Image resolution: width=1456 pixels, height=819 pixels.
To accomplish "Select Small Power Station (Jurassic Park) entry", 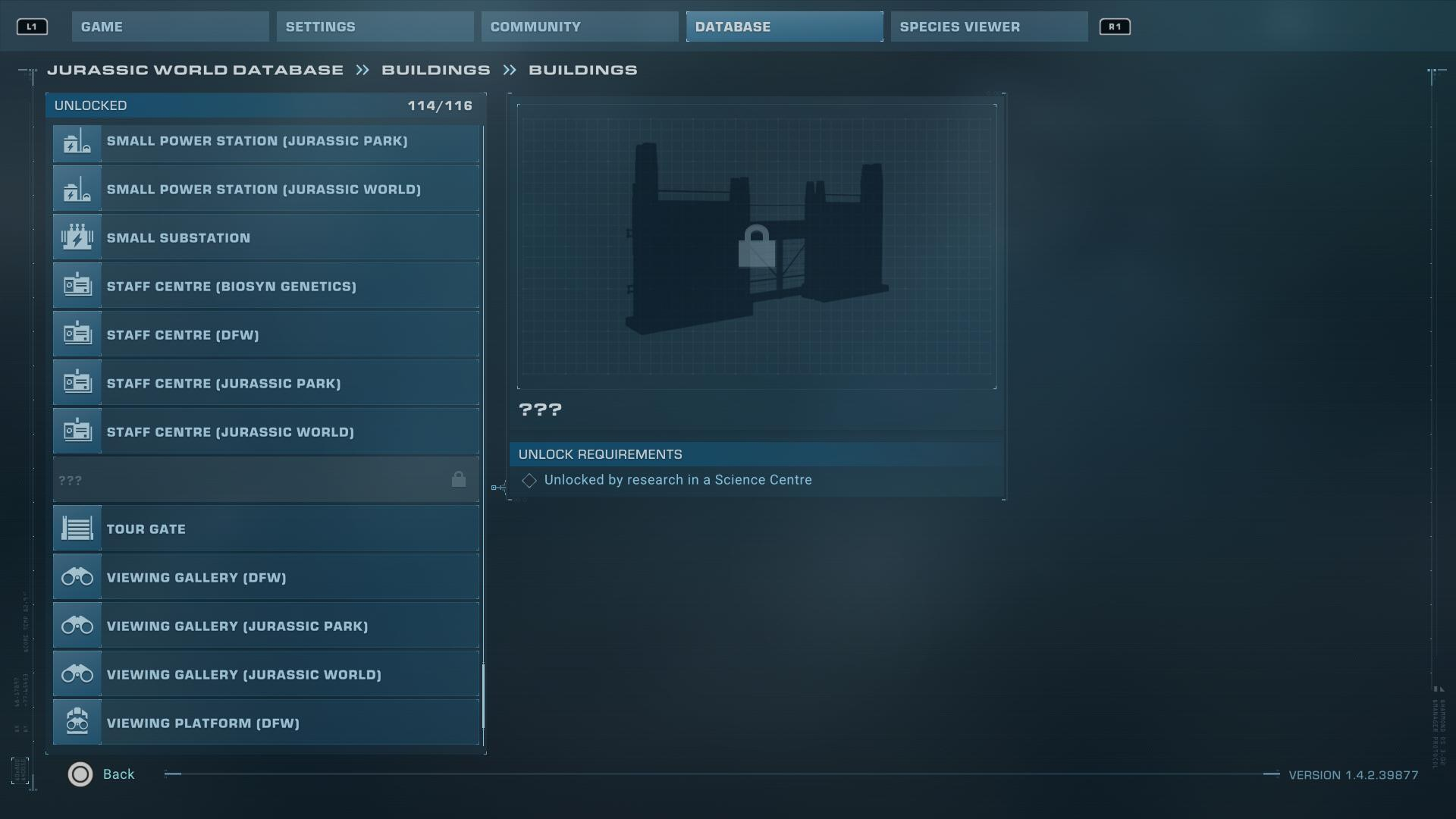I will click(266, 142).
